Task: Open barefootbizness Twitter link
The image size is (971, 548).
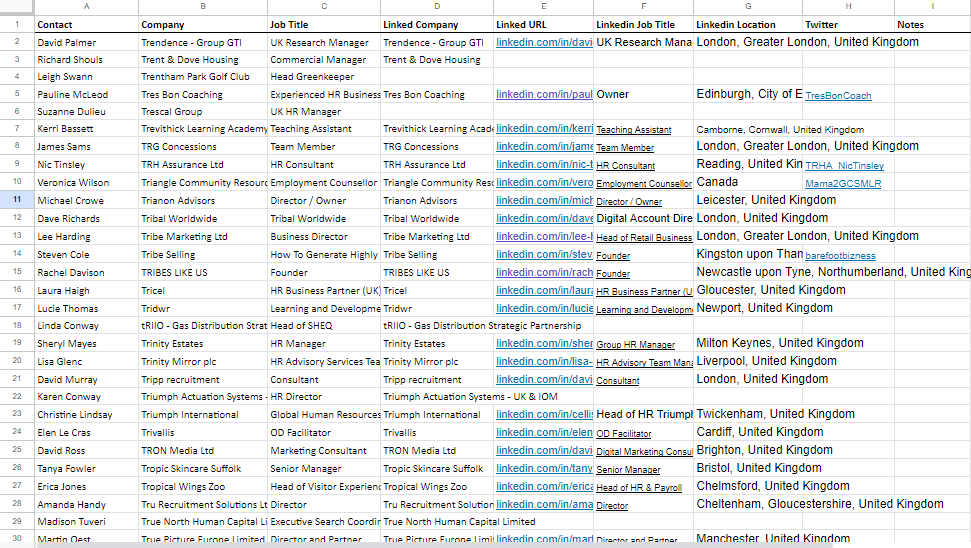Action: point(840,255)
